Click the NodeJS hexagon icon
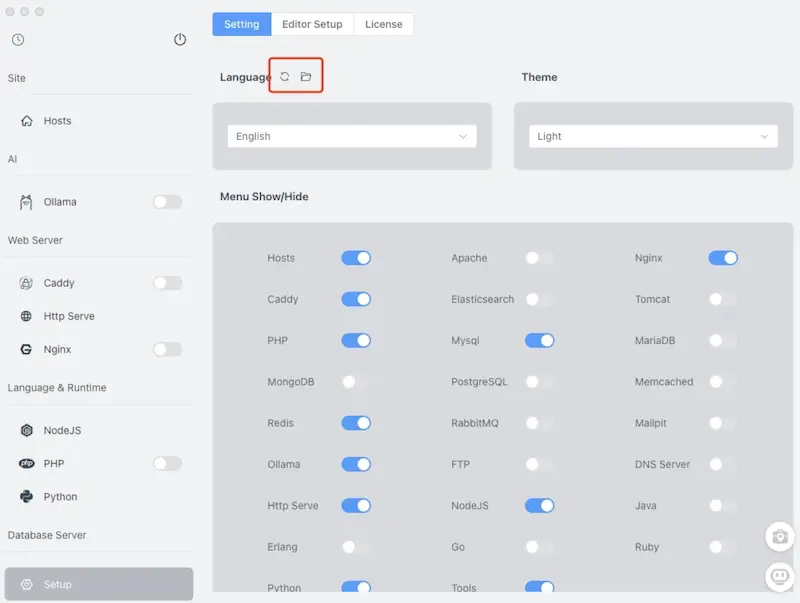The width and height of the screenshot is (800, 603). [x=27, y=431]
